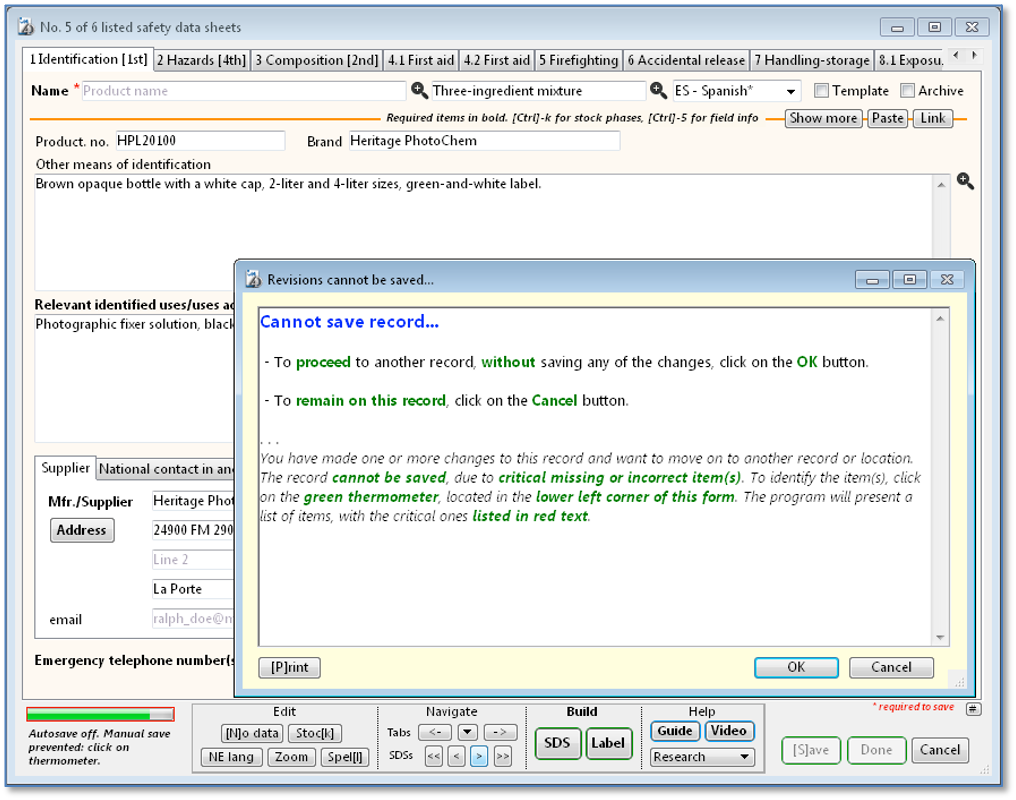1016x800 pixels.
Task: Open the 8.1 Exposure tab
Action: click(x=910, y=60)
